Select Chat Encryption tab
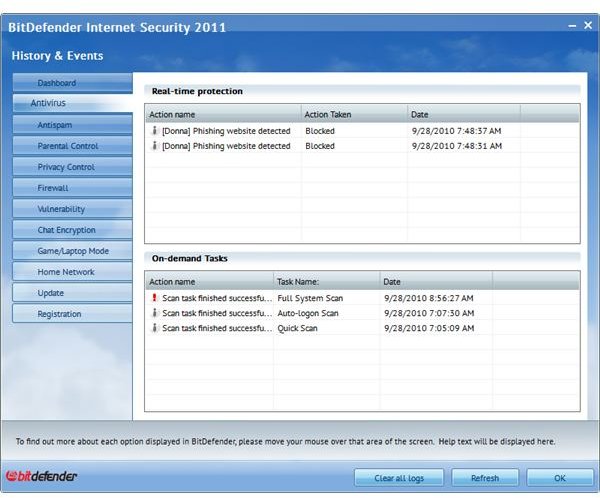The image size is (600, 498). (x=72, y=230)
